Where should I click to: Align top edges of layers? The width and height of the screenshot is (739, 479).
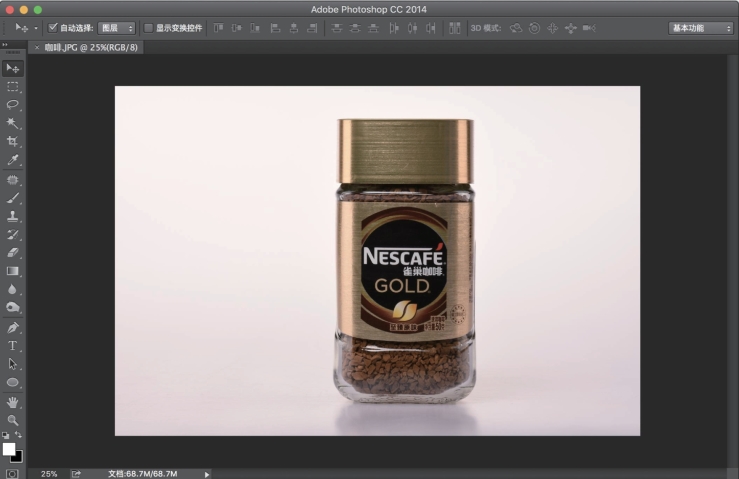click(x=218, y=28)
